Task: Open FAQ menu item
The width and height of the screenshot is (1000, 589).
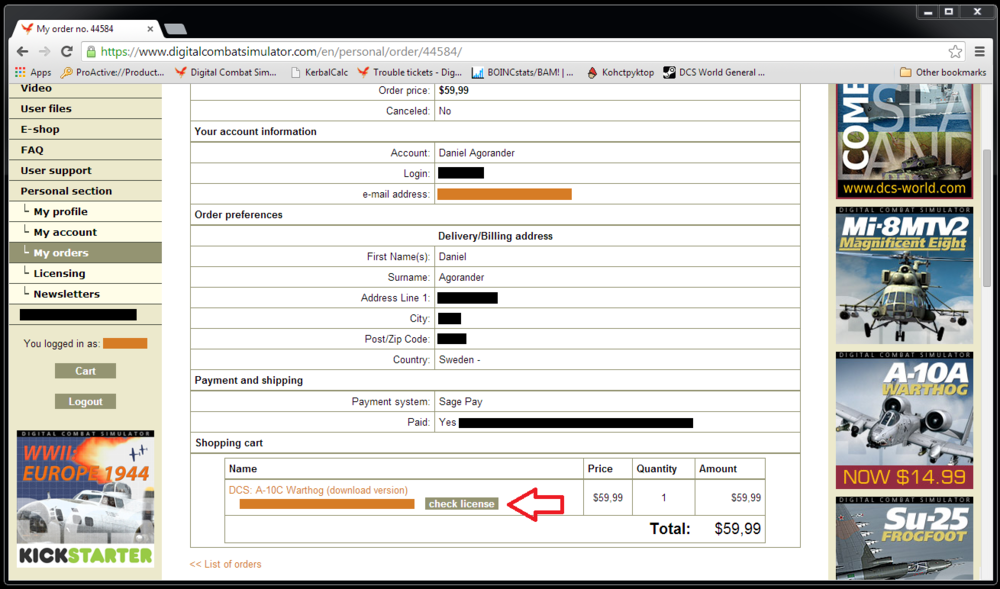Action: (85, 150)
